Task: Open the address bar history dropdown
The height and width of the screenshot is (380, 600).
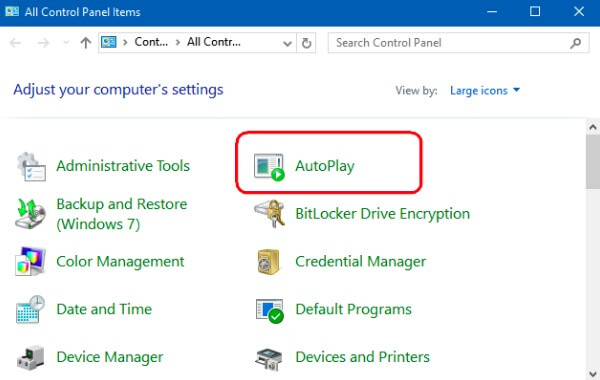Action: point(287,43)
